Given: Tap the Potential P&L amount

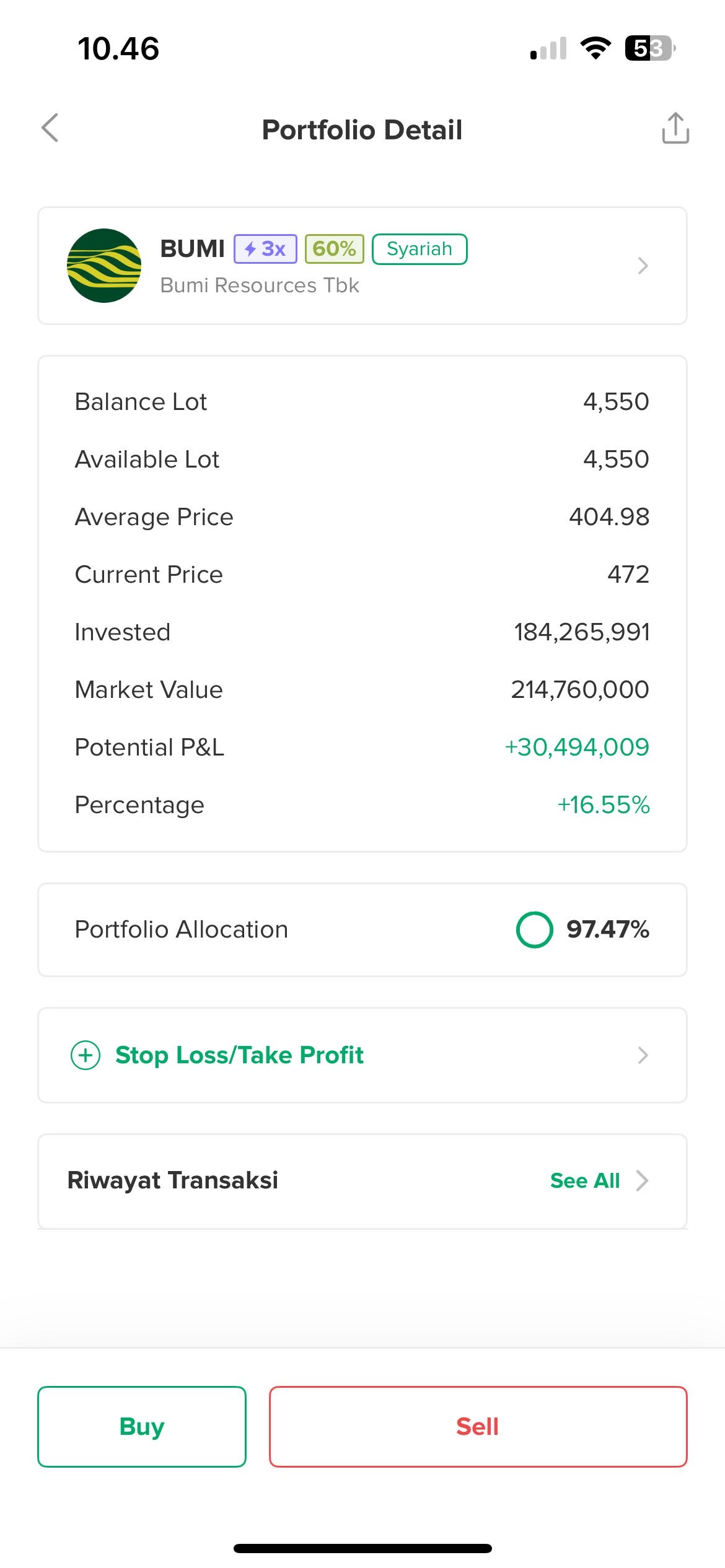Looking at the screenshot, I should pyautogui.click(x=577, y=747).
